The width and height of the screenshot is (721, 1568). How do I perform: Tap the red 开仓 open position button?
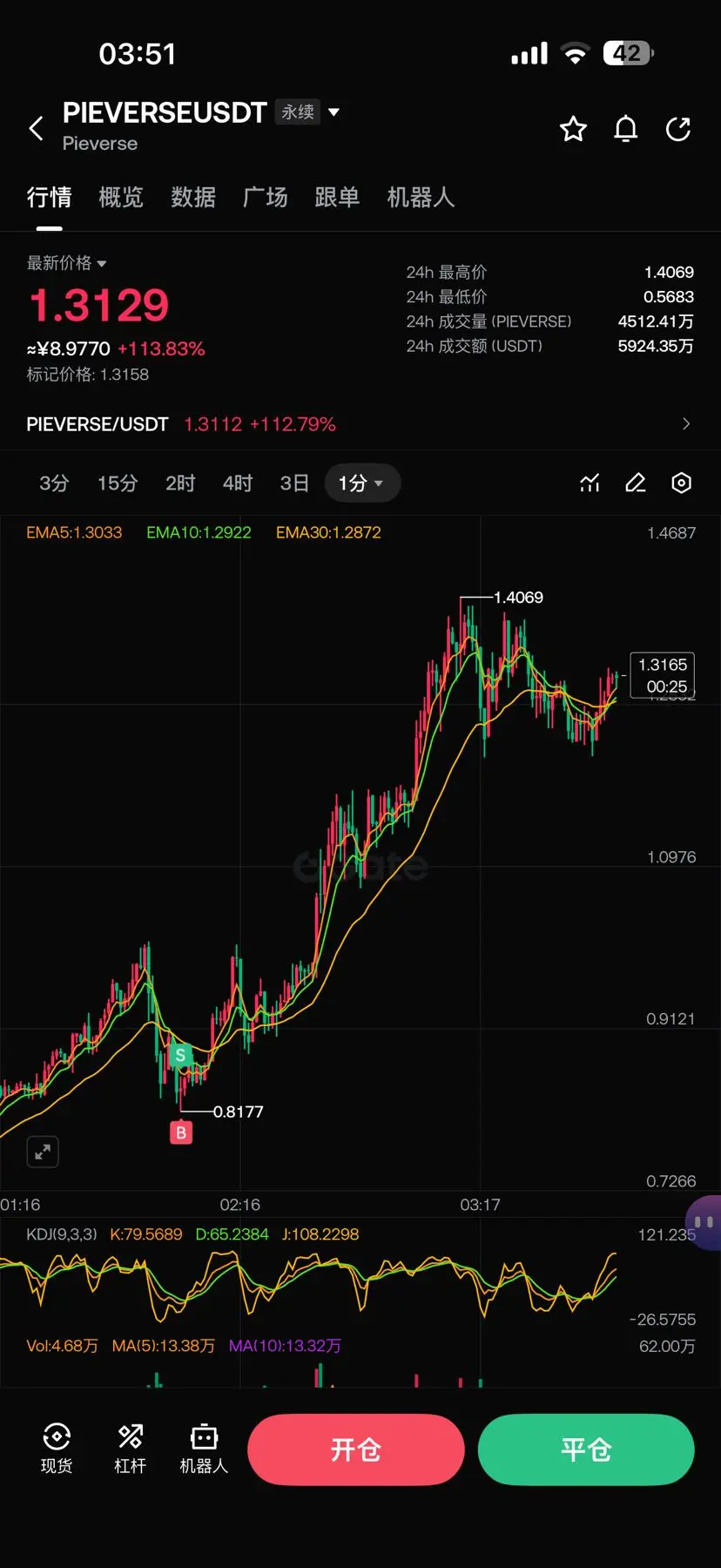coord(356,1450)
